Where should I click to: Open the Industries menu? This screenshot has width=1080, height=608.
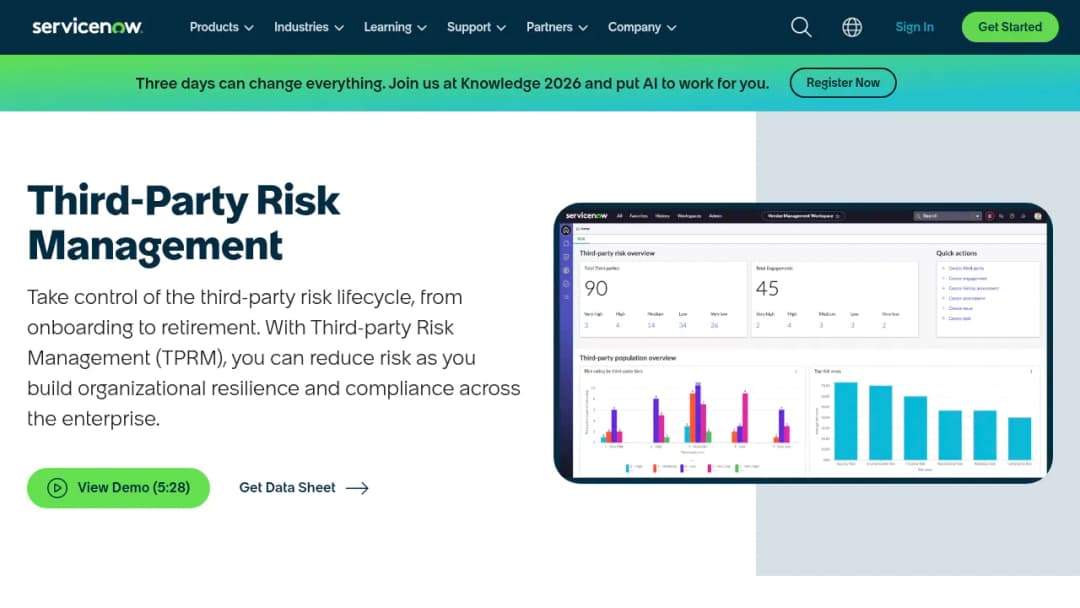[309, 27]
